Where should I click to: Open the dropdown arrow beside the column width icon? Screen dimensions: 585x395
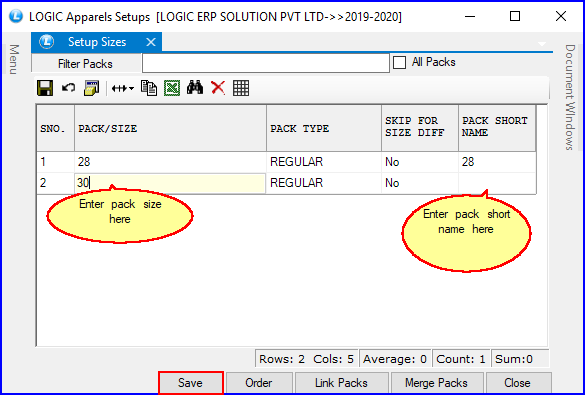[132, 88]
